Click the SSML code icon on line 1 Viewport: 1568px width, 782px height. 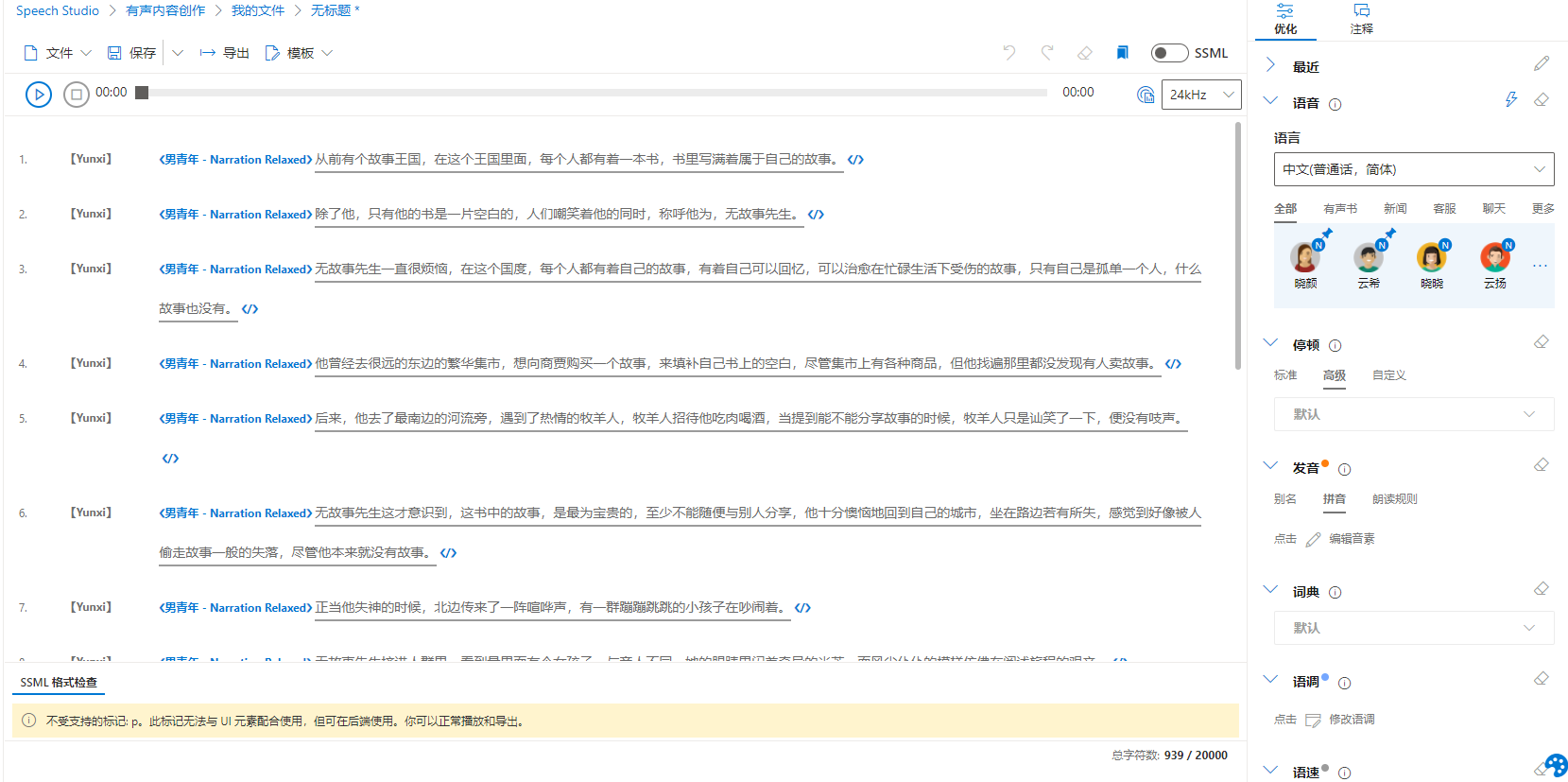(856, 160)
